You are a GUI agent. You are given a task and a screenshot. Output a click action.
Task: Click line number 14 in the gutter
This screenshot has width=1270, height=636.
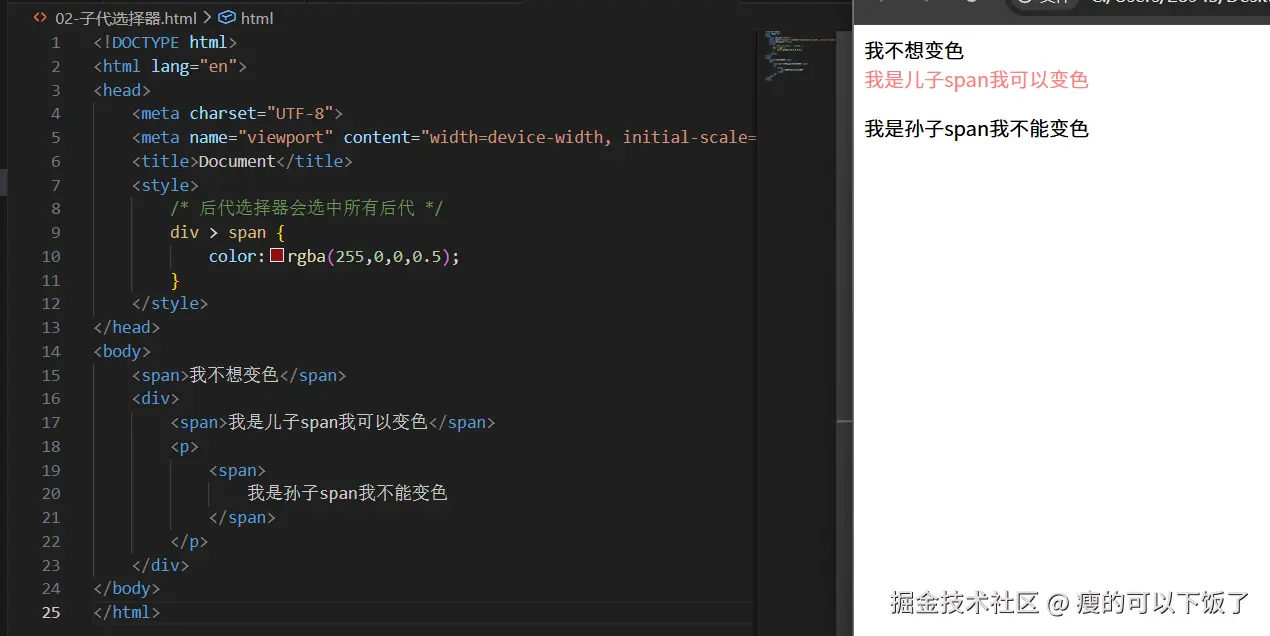(51, 351)
